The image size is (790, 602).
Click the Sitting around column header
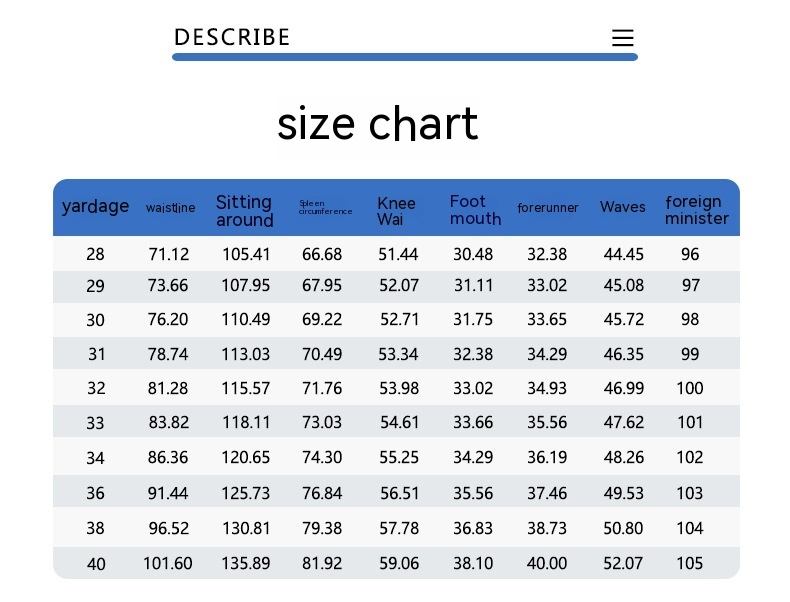(x=244, y=211)
